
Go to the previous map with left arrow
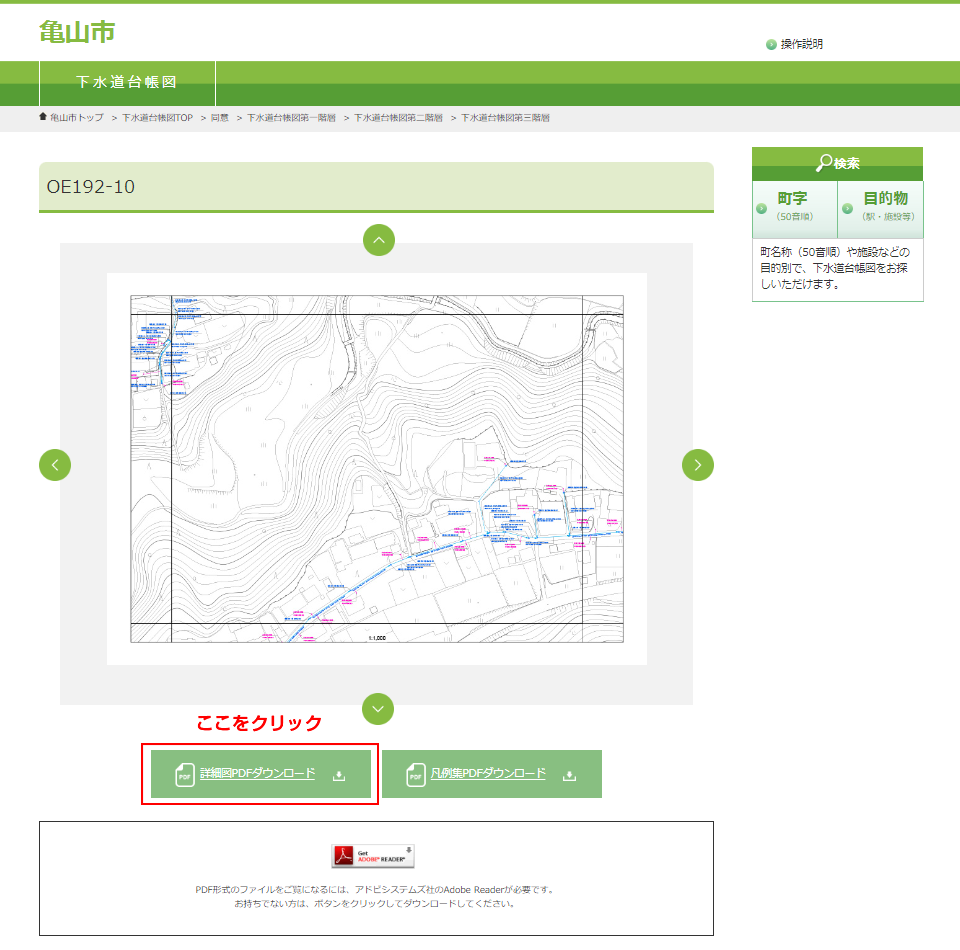point(55,465)
